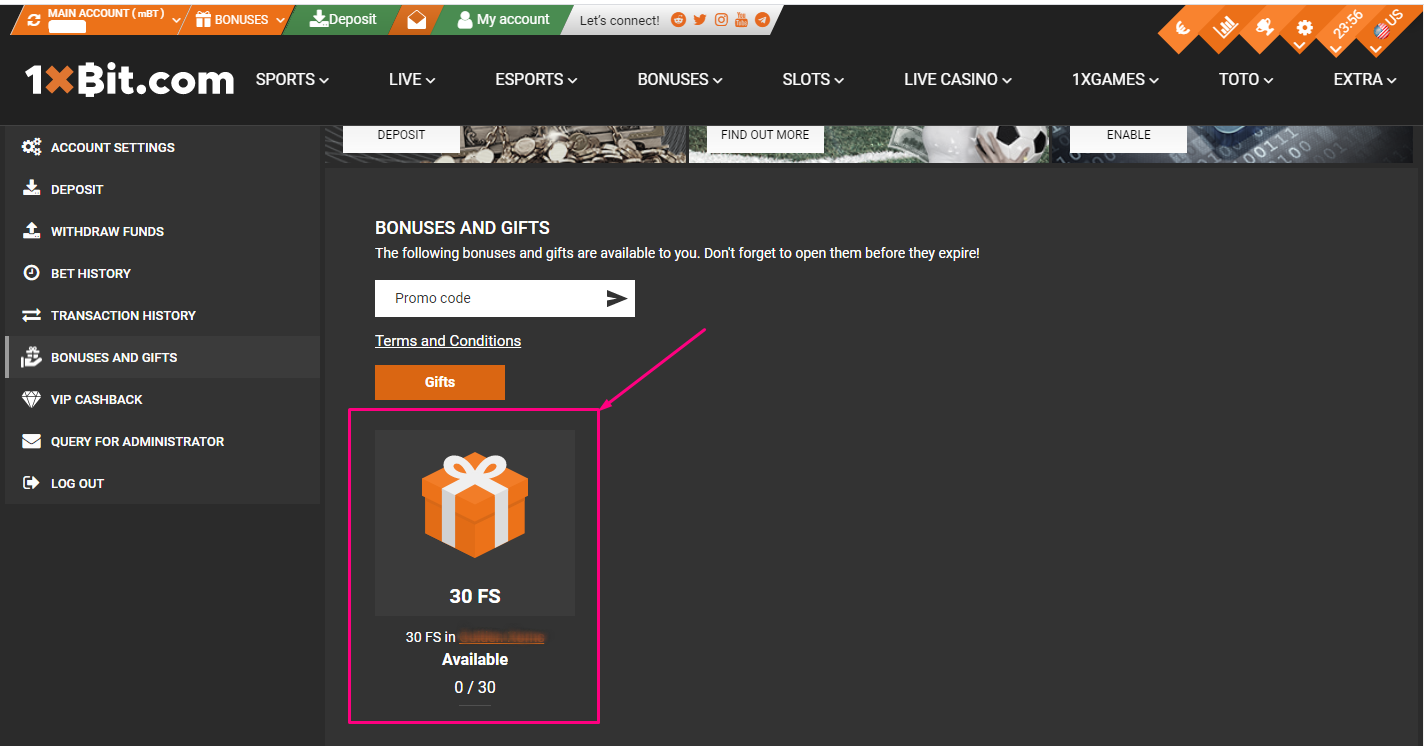1424x746 pixels.
Task: Select the Withdraw Funds sidebar entry
Action: [105, 231]
